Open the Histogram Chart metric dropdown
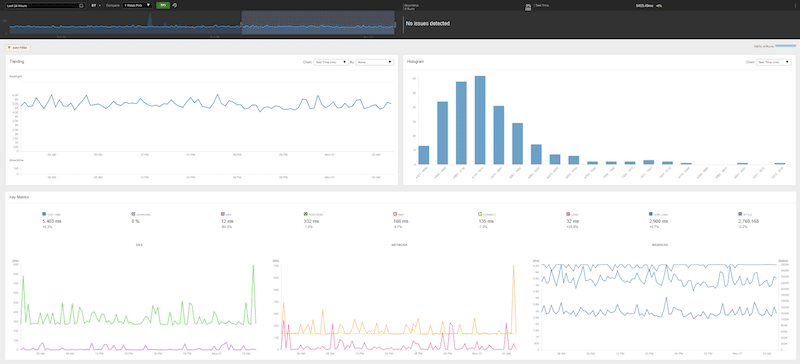Image resolution: width=800 pixels, height=364 pixels. point(774,62)
